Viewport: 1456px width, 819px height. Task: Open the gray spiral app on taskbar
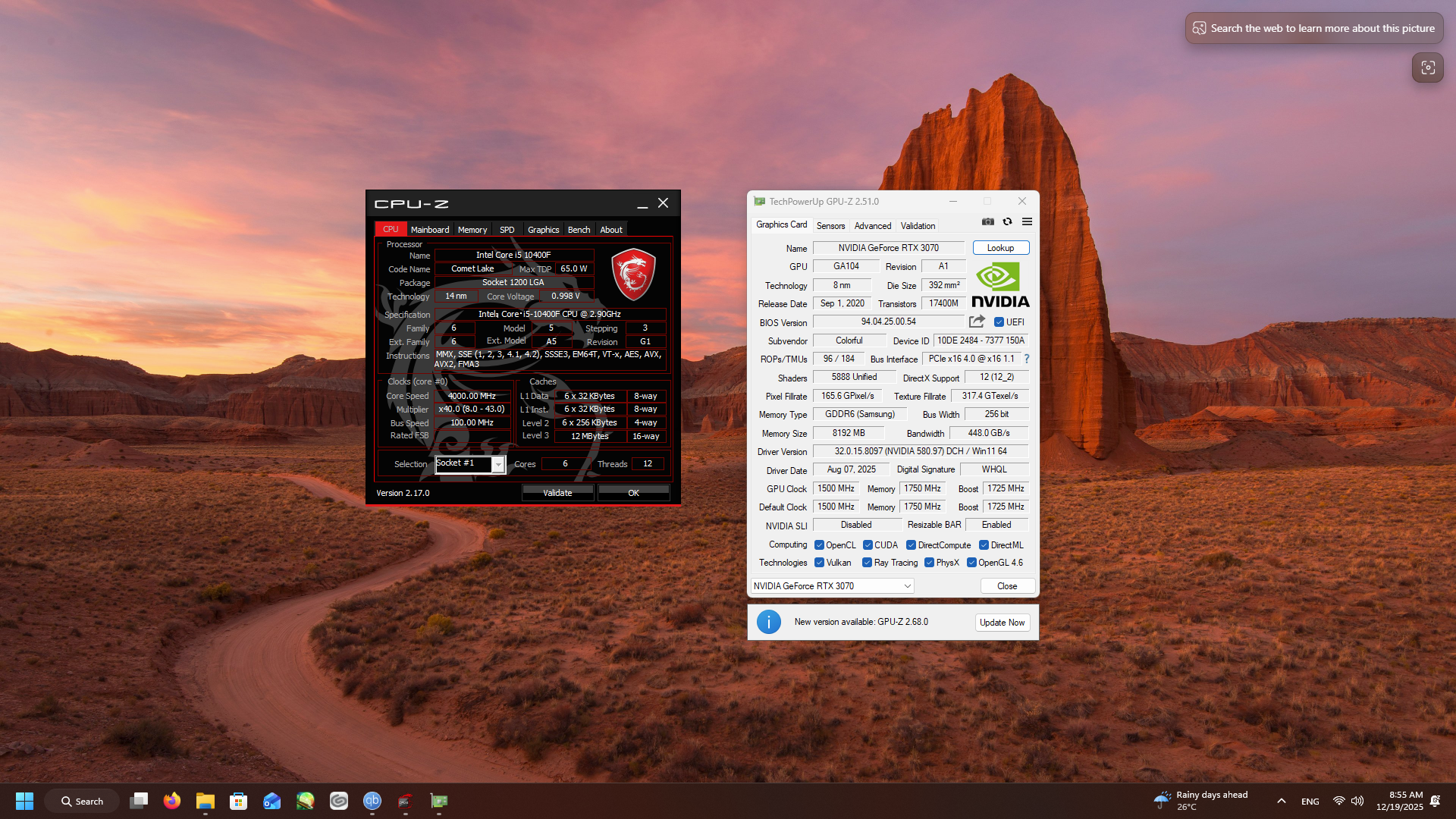click(x=339, y=801)
